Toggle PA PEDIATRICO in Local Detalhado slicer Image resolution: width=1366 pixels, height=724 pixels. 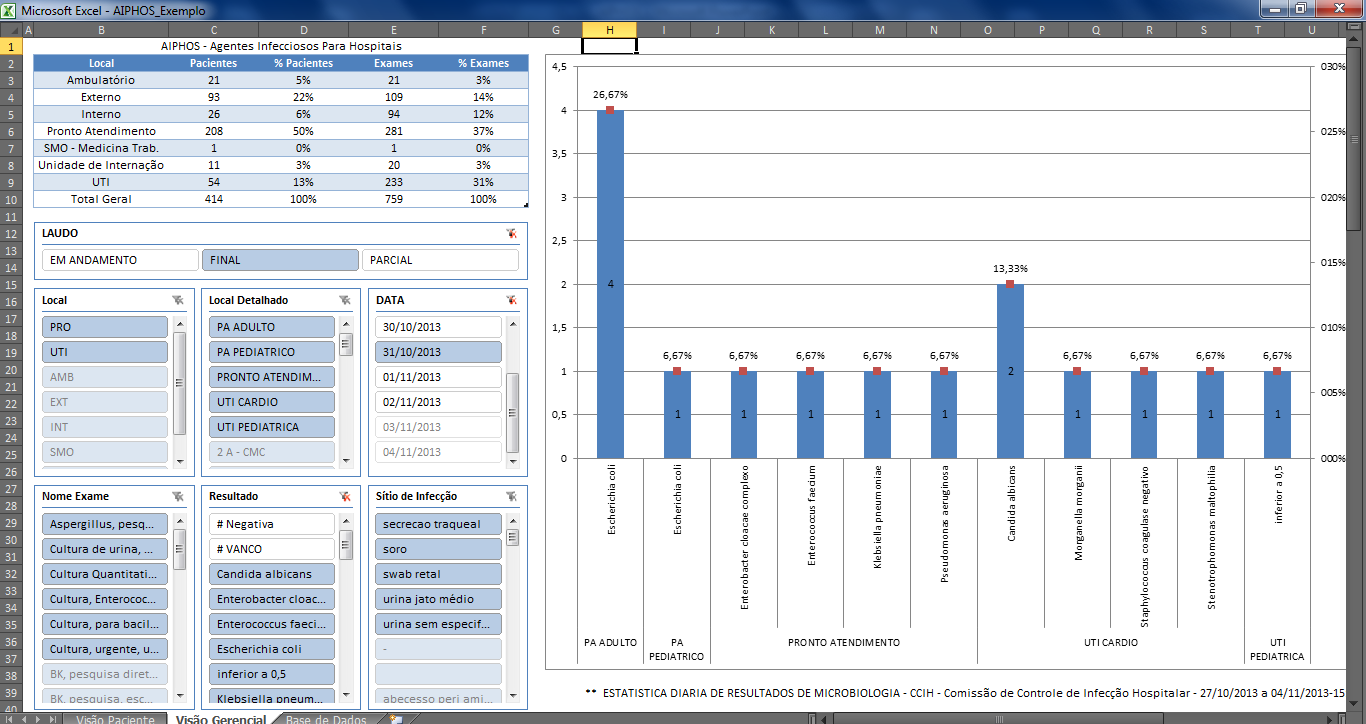pyautogui.click(x=271, y=352)
